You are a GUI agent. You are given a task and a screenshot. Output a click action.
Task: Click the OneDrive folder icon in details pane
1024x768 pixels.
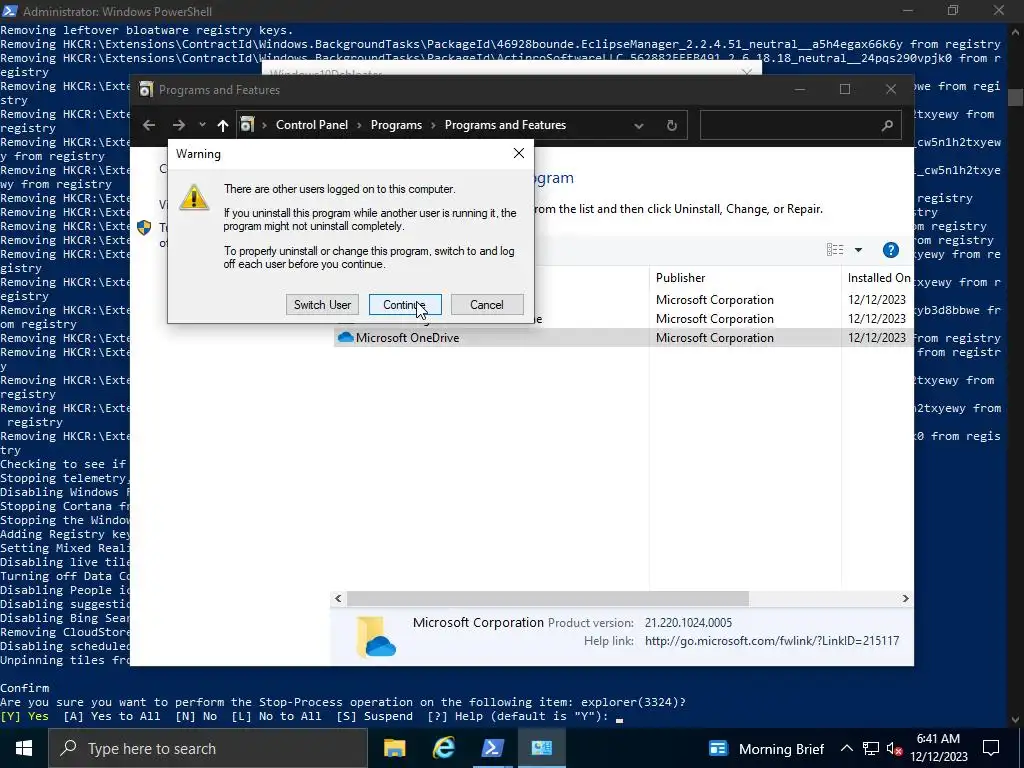(x=376, y=636)
